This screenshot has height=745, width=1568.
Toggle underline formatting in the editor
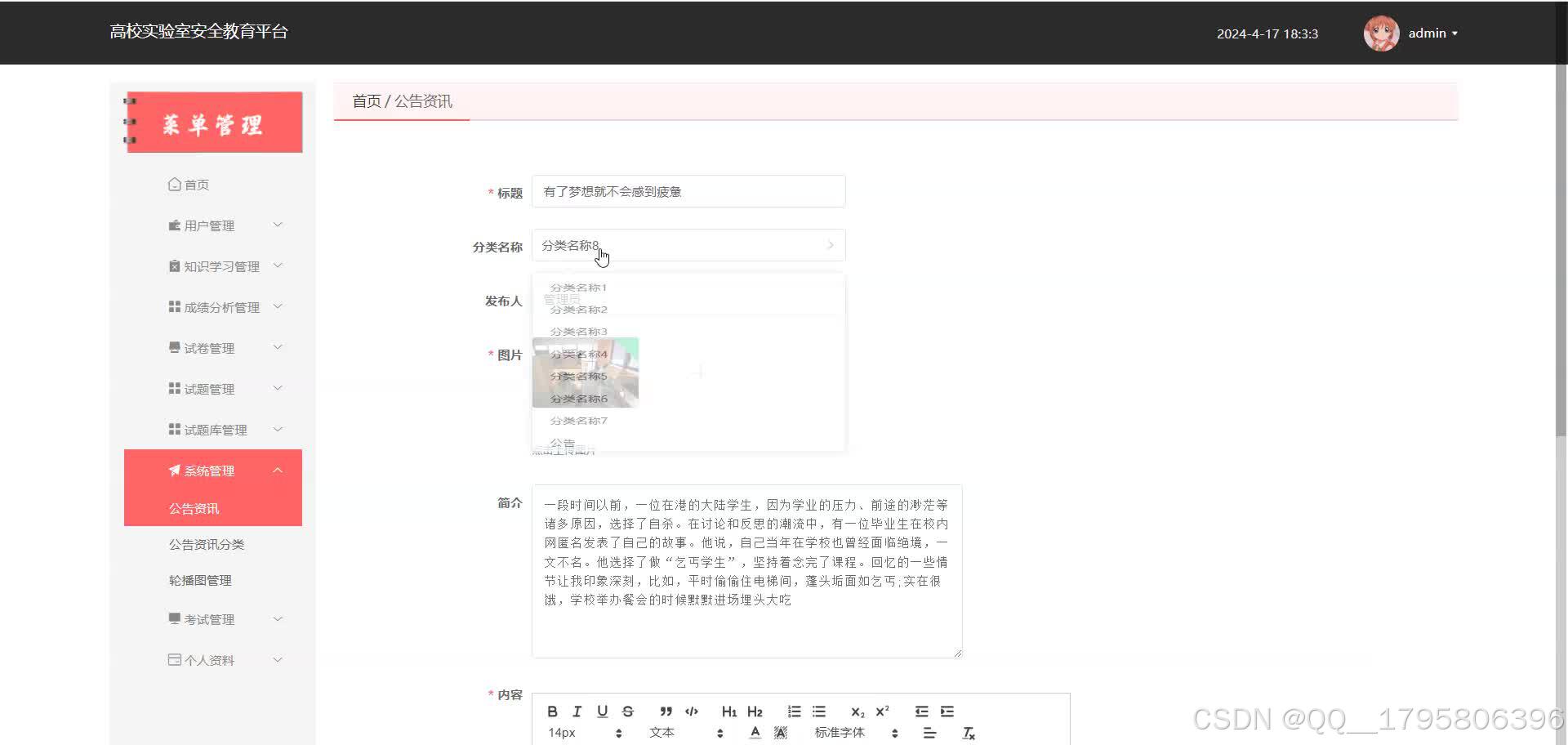pyautogui.click(x=602, y=712)
